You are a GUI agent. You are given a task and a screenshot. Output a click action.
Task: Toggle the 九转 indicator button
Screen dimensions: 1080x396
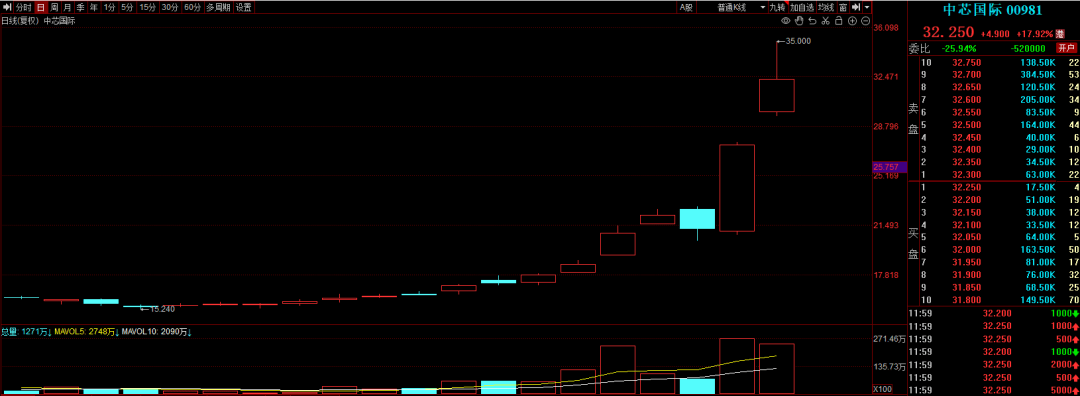coord(777,7)
